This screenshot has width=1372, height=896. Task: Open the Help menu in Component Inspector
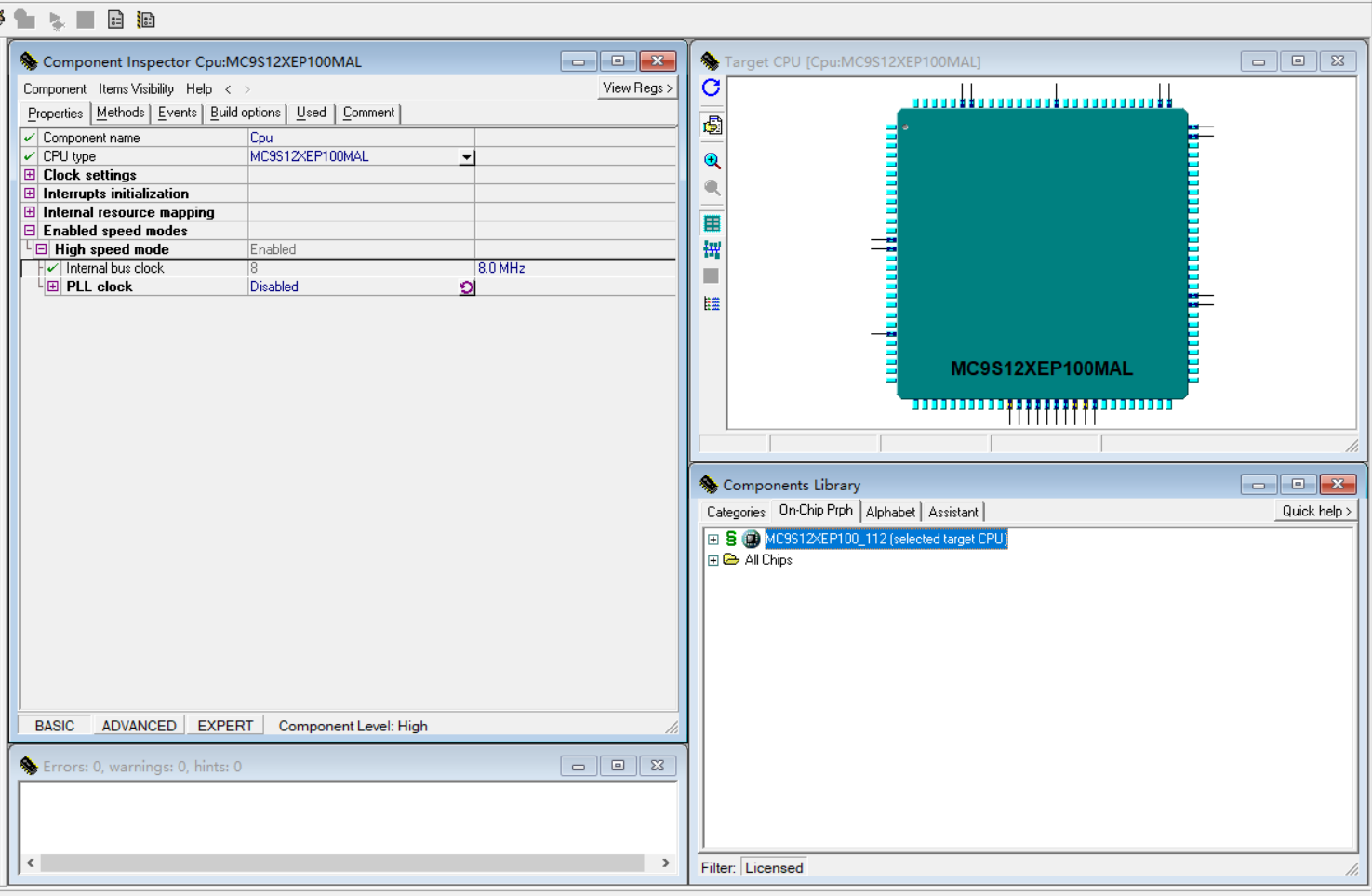point(199,89)
